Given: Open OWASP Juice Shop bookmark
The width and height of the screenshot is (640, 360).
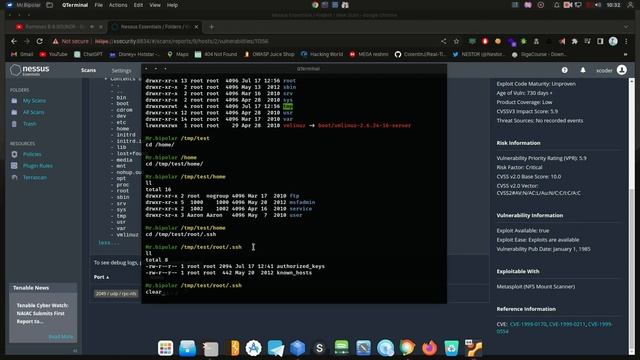Looking at the screenshot, I should point(269,54).
